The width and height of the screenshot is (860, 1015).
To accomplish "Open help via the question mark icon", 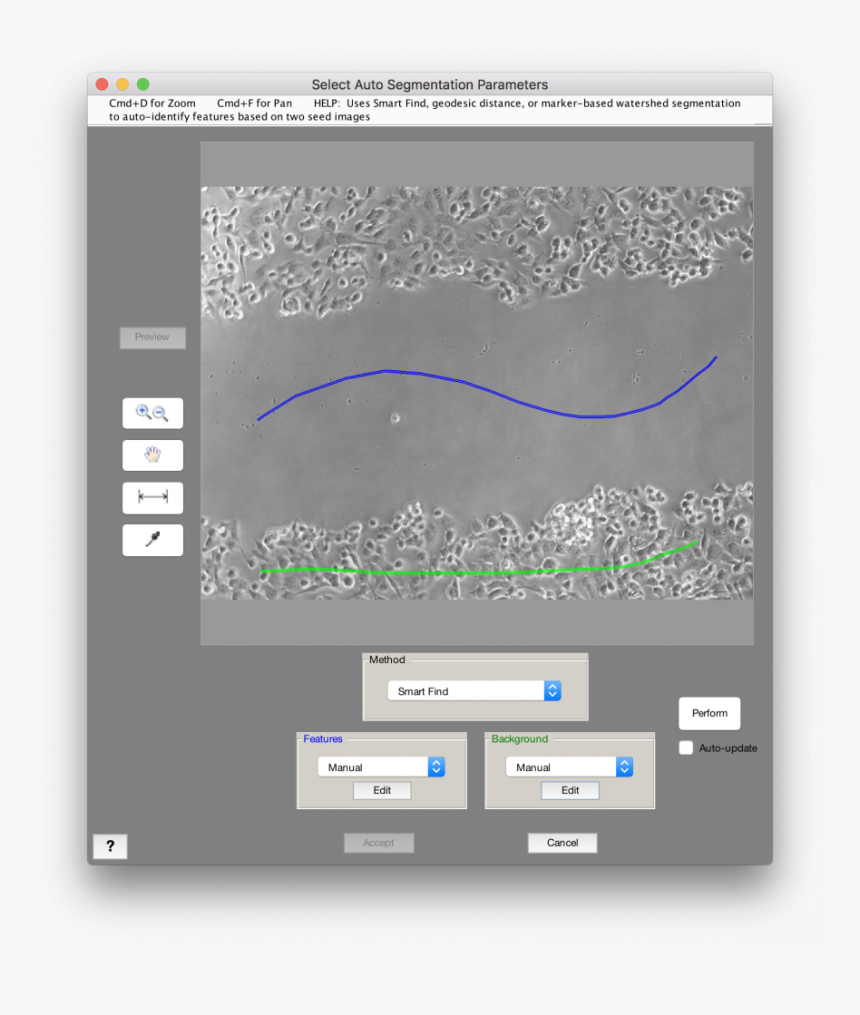I will 110,846.
